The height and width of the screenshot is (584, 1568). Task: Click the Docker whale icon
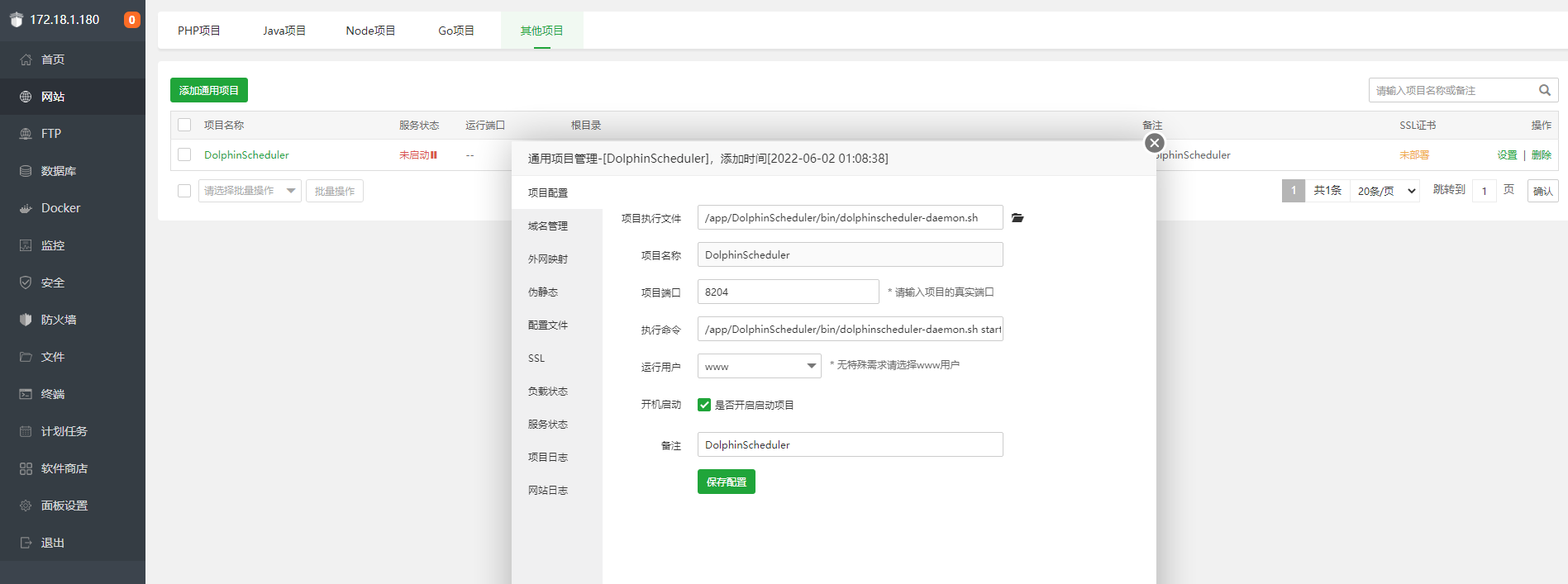(x=26, y=208)
